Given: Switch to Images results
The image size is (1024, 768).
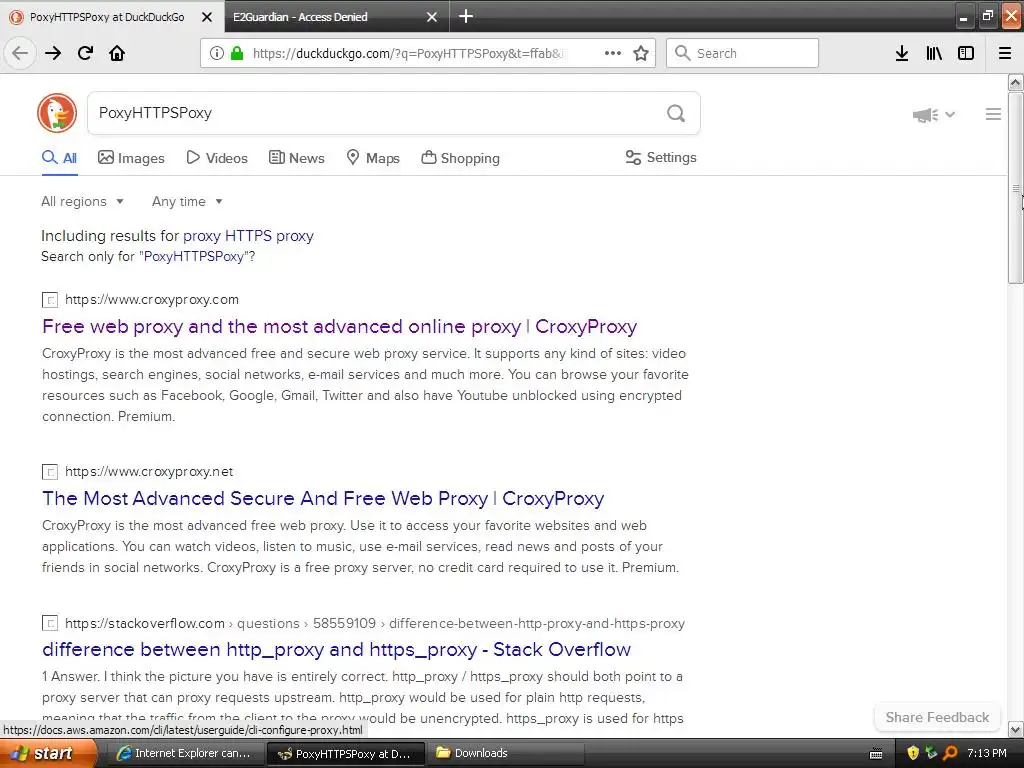Looking at the screenshot, I should tap(131, 158).
